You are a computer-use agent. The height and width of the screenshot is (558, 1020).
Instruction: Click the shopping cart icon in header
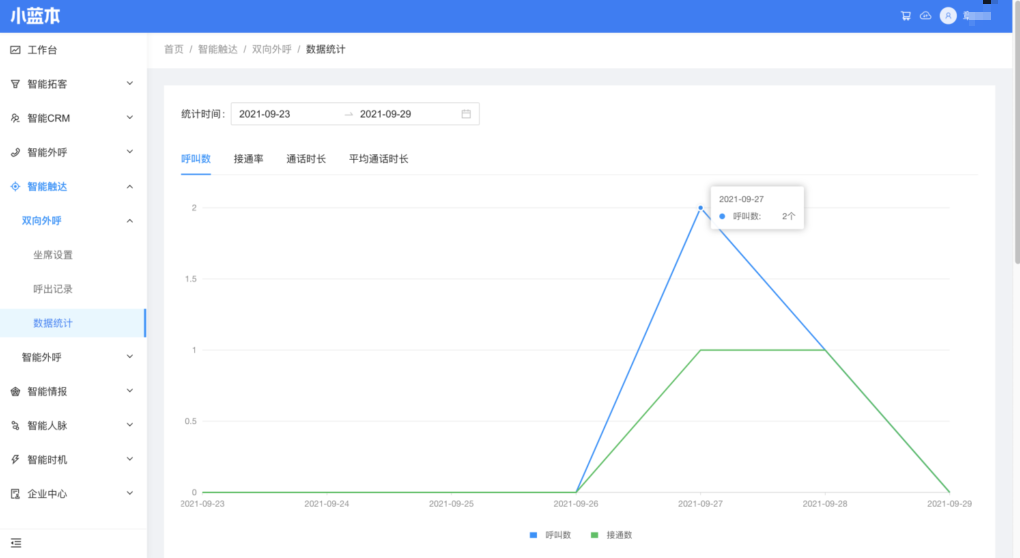pos(905,16)
